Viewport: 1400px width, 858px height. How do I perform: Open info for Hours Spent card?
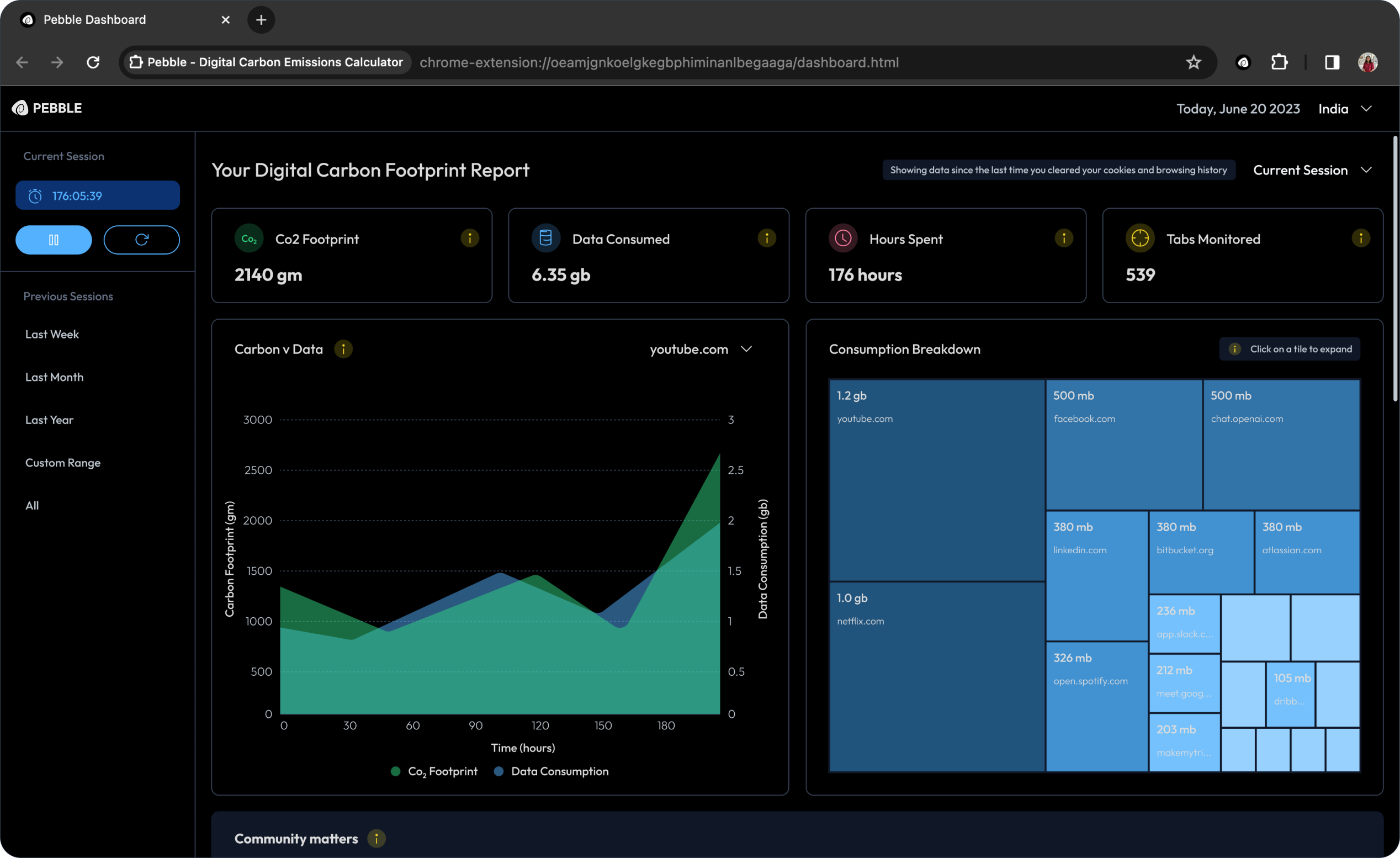(x=1064, y=238)
